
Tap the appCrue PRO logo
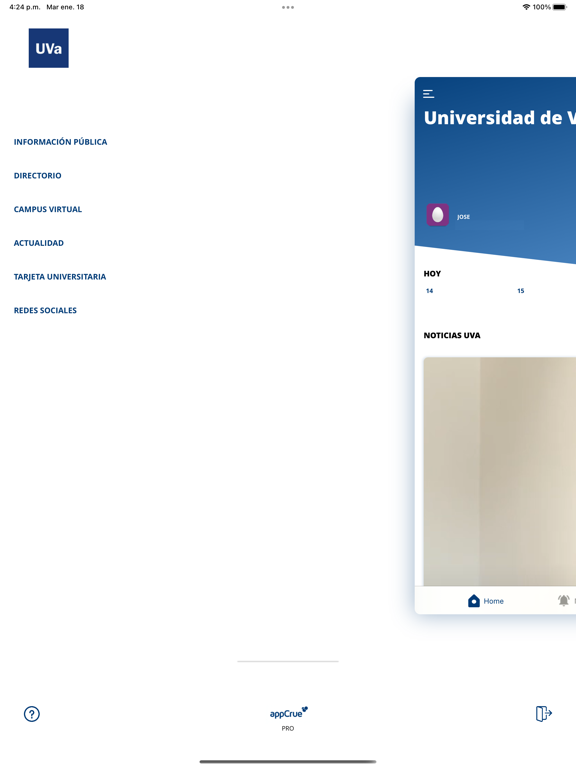(x=288, y=719)
